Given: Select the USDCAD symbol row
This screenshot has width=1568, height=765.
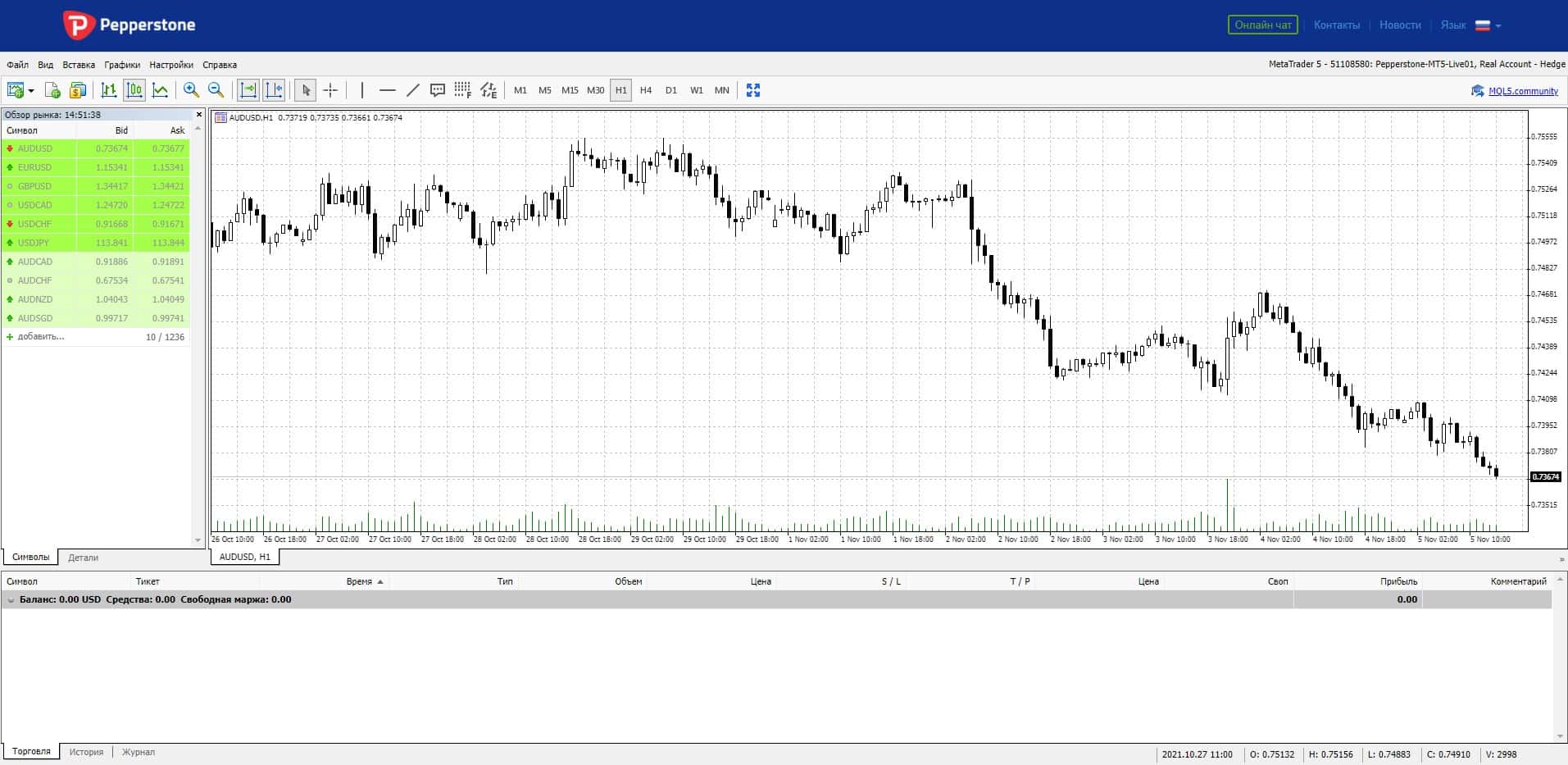Looking at the screenshot, I should [x=96, y=205].
